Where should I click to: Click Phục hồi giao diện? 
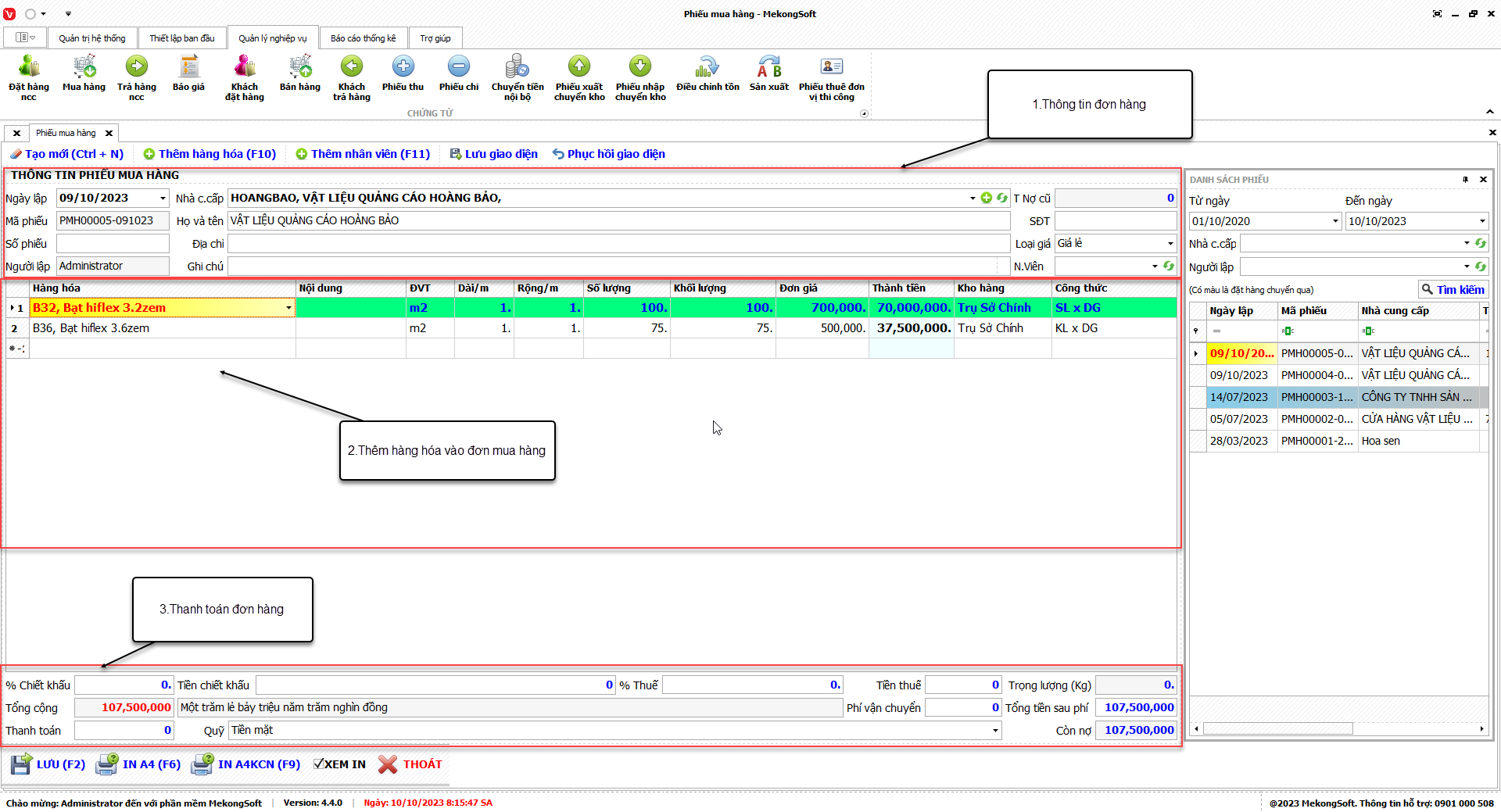[x=609, y=154]
